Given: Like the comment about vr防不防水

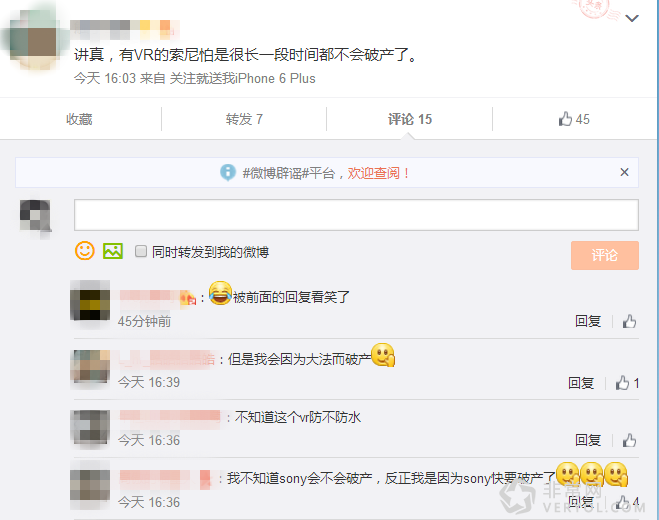Looking at the screenshot, I should [x=629, y=440].
